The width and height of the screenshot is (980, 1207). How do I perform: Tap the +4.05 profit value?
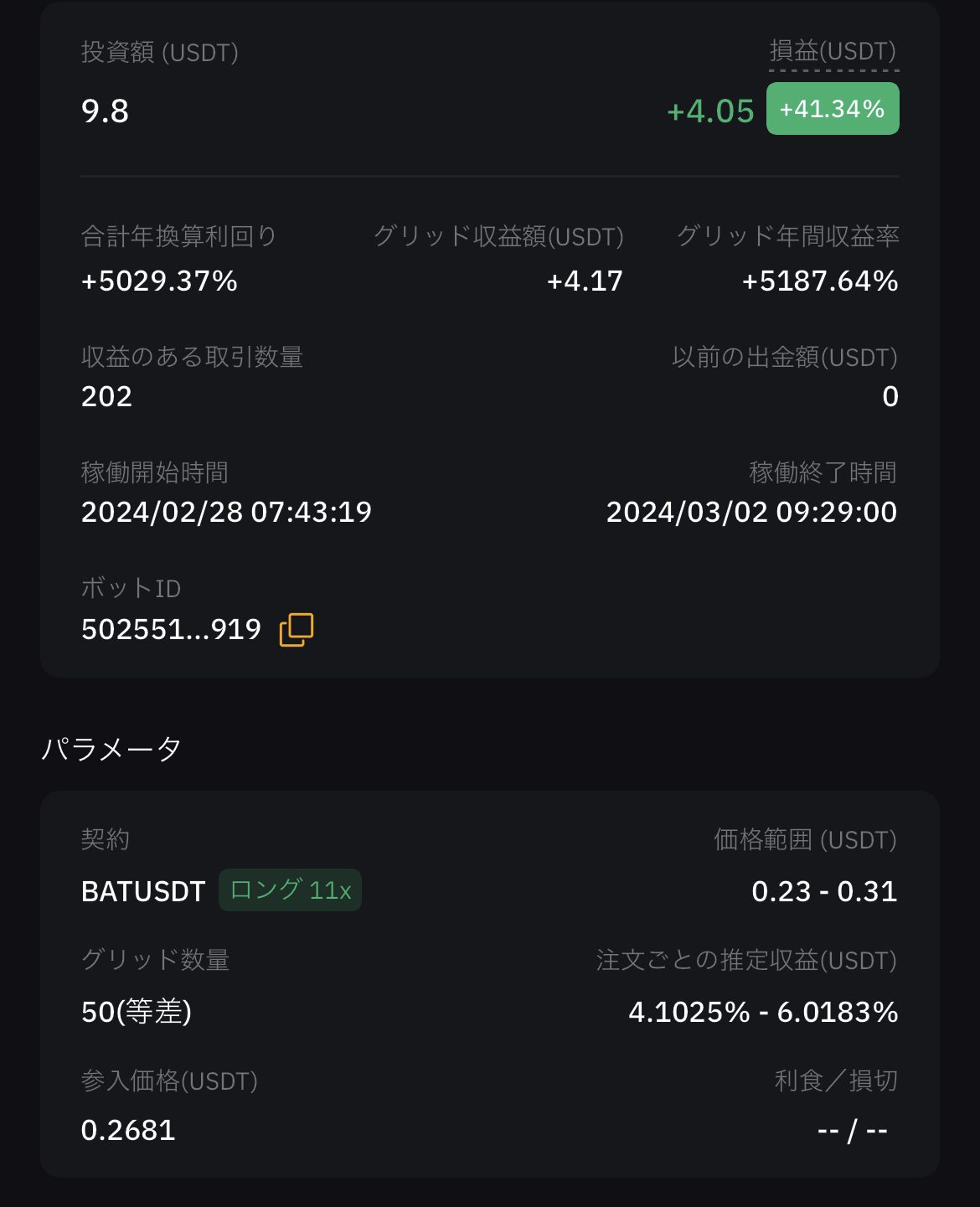click(x=710, y=111)
